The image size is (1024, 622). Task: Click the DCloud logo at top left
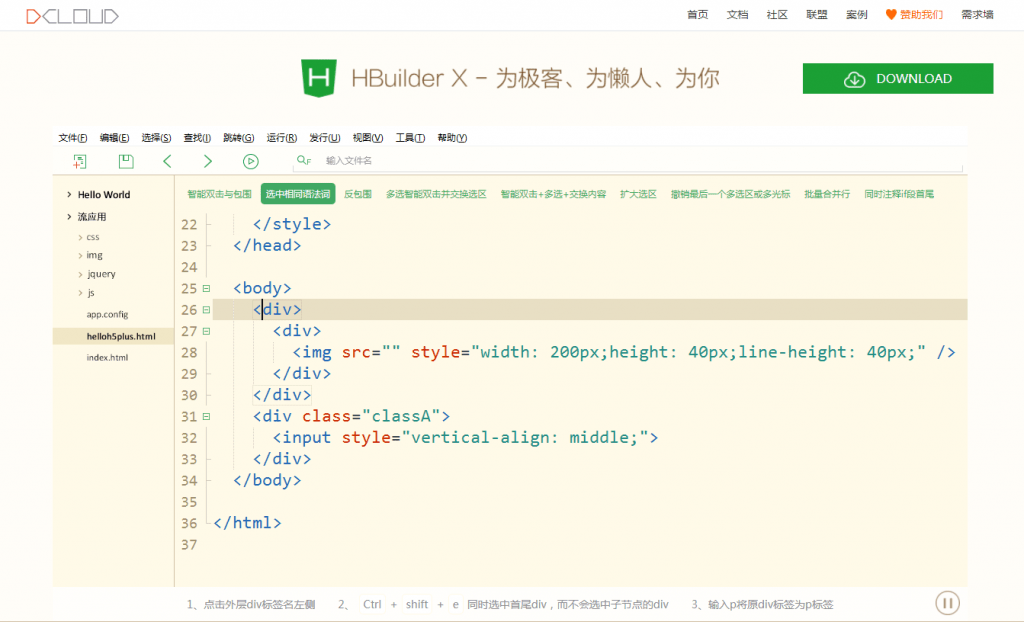pos(72,15)
